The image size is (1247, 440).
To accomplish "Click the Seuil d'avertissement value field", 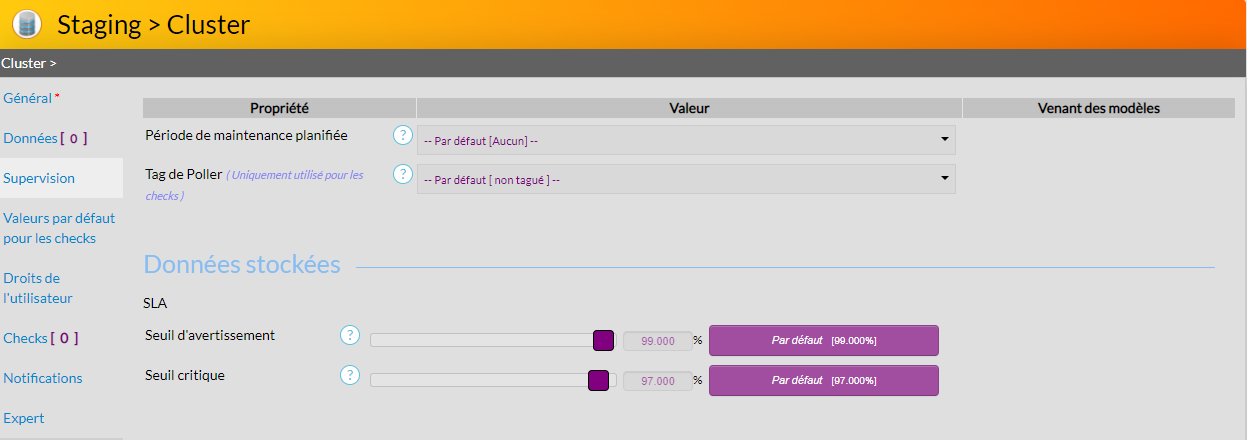I will pos(657,340).
